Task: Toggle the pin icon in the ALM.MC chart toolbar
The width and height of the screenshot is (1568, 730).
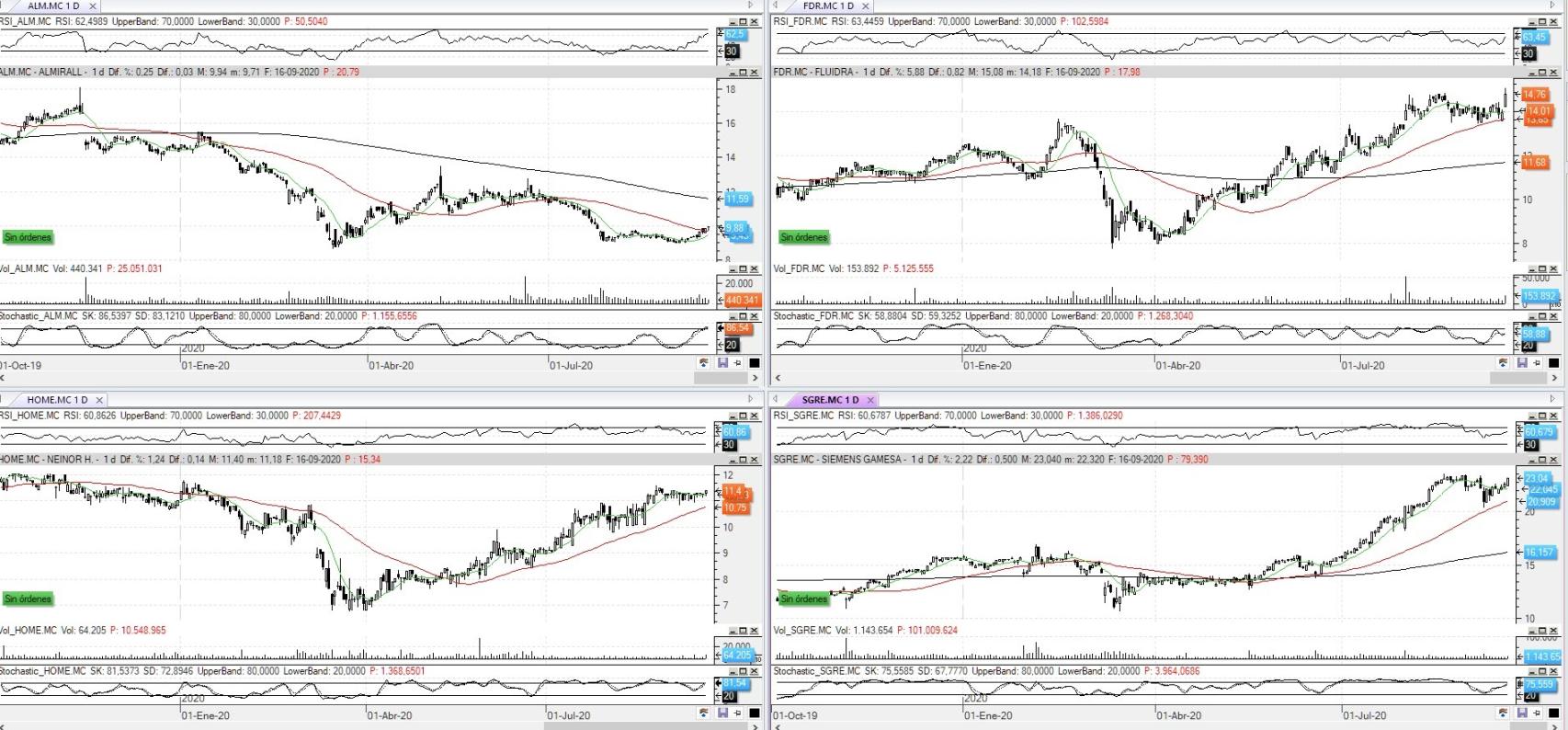Action: [x=737, y=362]
